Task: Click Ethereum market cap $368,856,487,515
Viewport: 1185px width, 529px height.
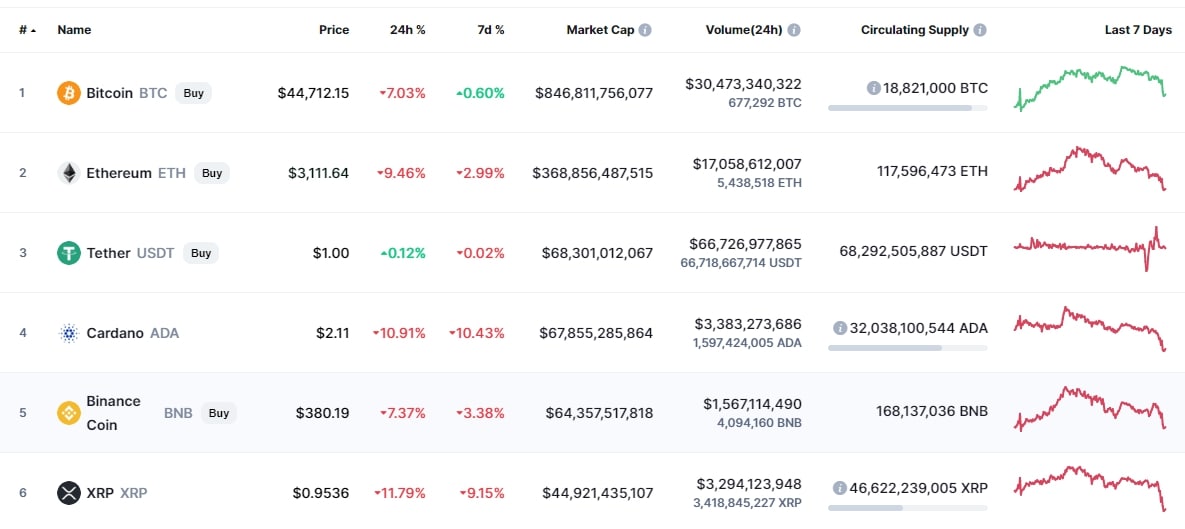Action: [x=592, y=173]
